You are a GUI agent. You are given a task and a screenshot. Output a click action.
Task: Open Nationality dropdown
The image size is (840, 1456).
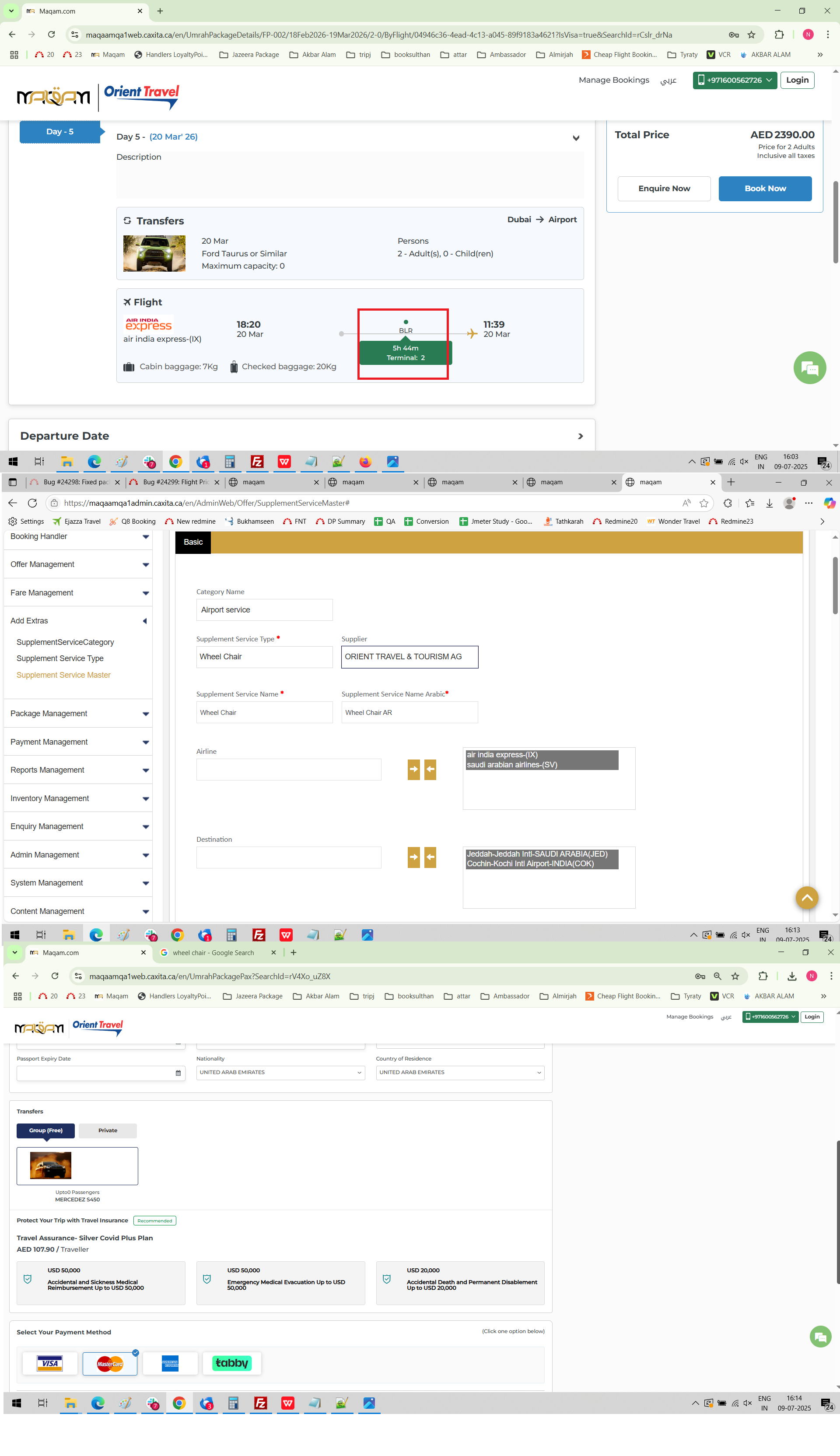click(280, 1072)
